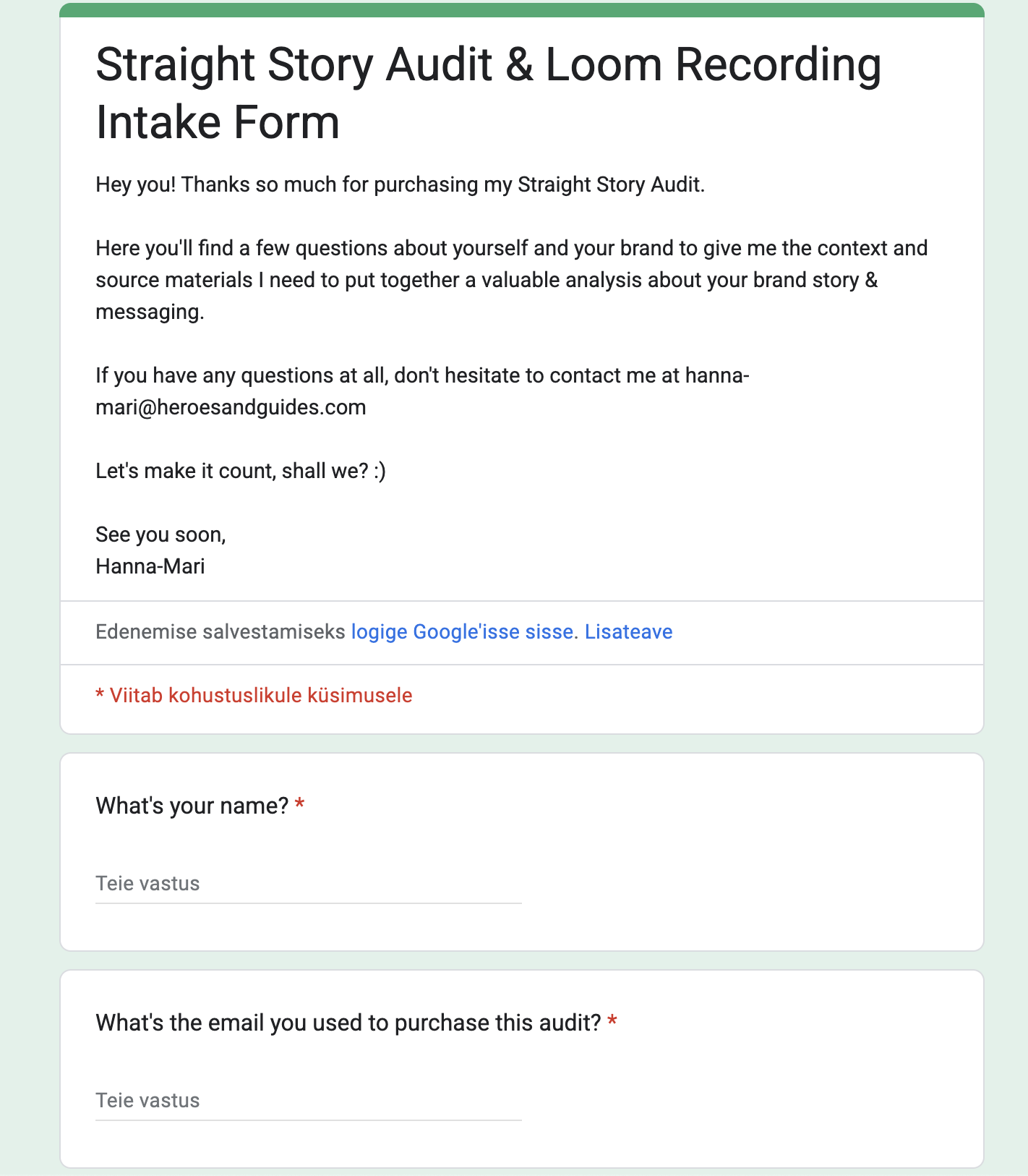Viewport: 1028px width, 1176px height.
Task: Click the 'Here you'll find a few questions' paragraph
Action: [511, 280]
